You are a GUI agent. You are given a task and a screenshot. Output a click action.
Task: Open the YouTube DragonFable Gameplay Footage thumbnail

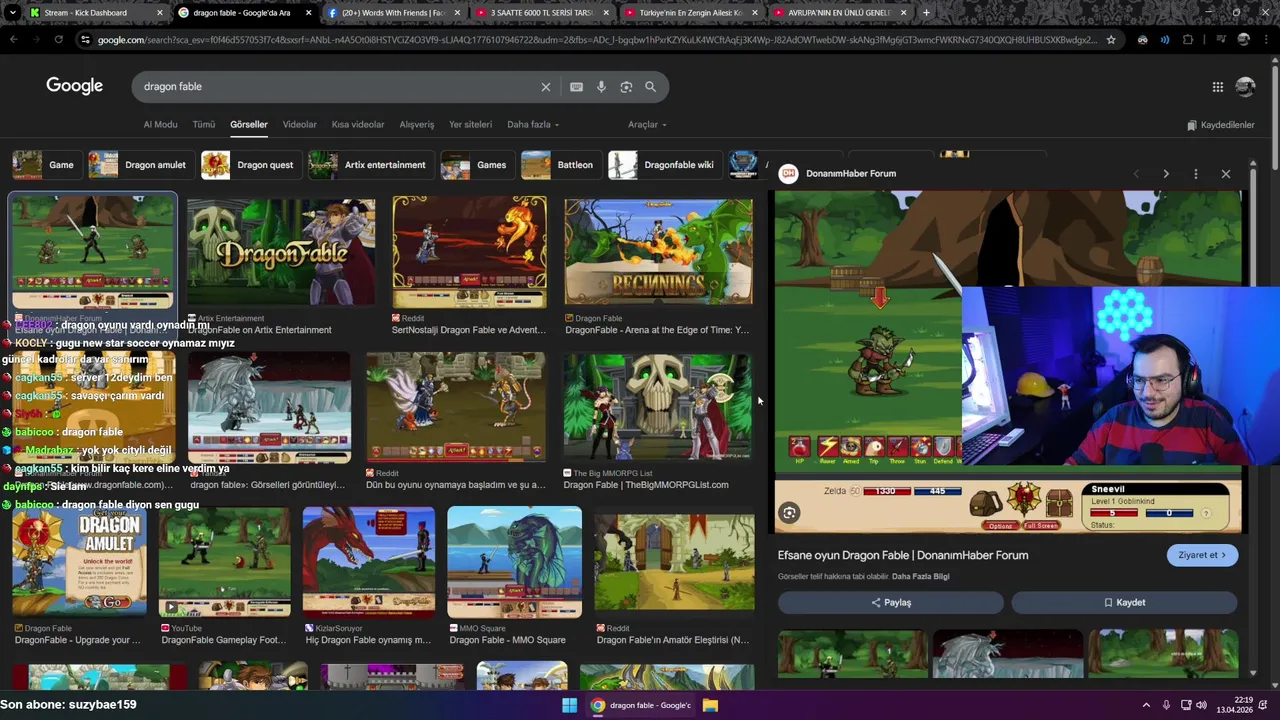224,562
